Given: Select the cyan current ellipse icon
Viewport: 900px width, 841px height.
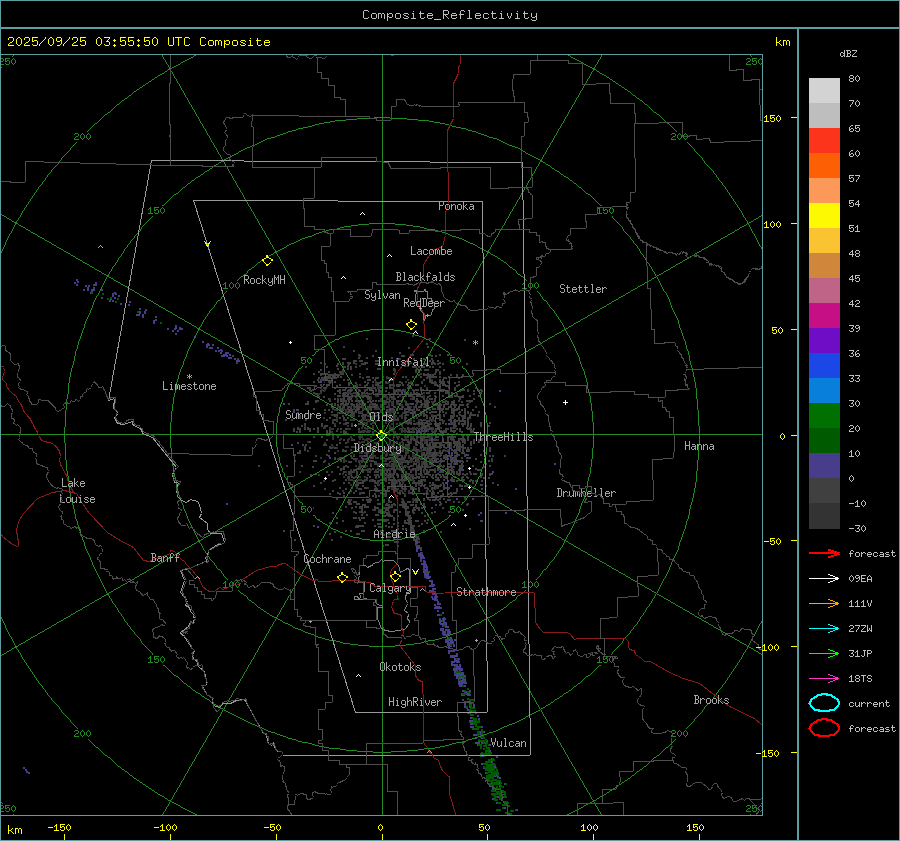Looking at the screenshot, I should coord(824,703).
